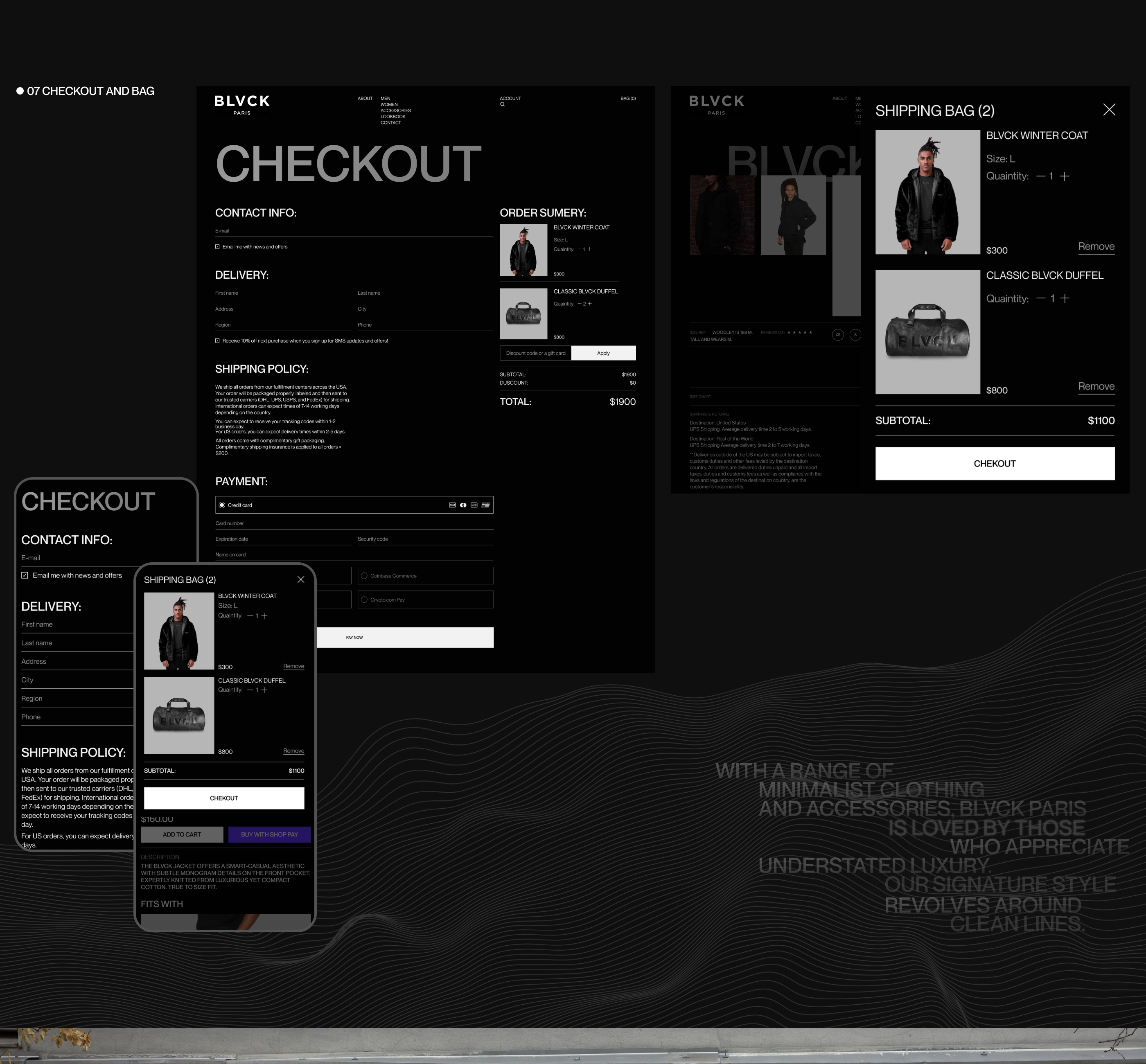Select the Credit card radio option
Screen dimensions: 1146x1064
(x=222, y=505)
